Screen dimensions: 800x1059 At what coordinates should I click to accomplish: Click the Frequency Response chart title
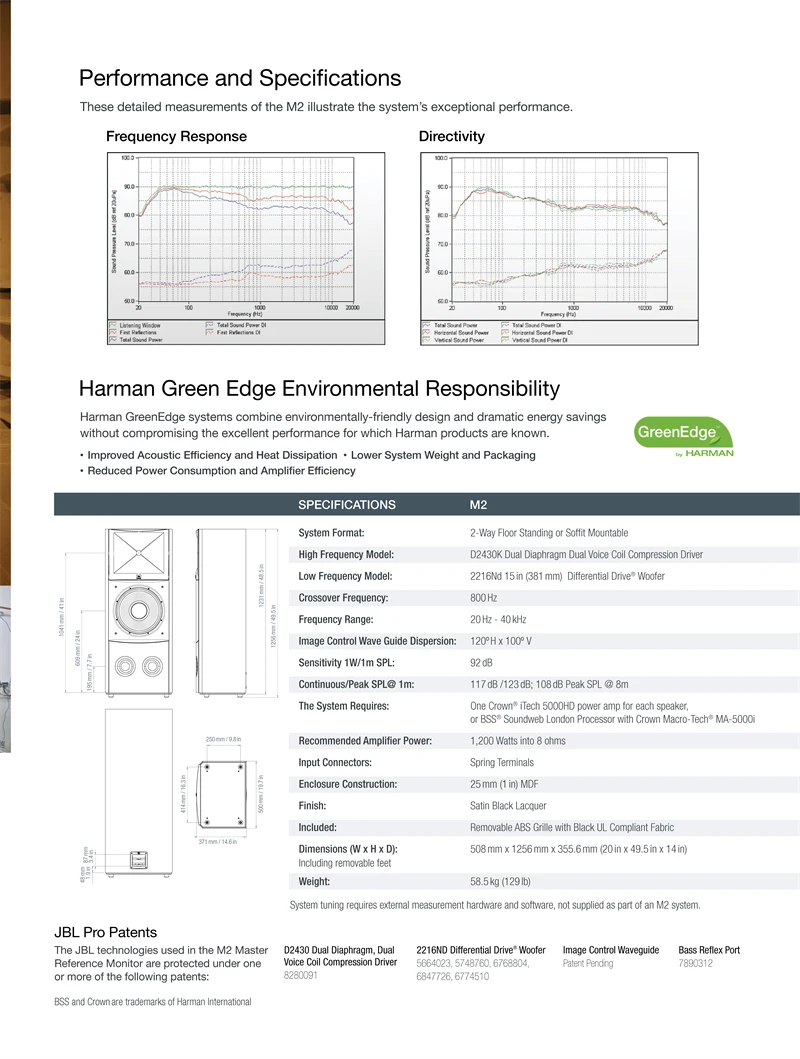(x=176, y=136)
